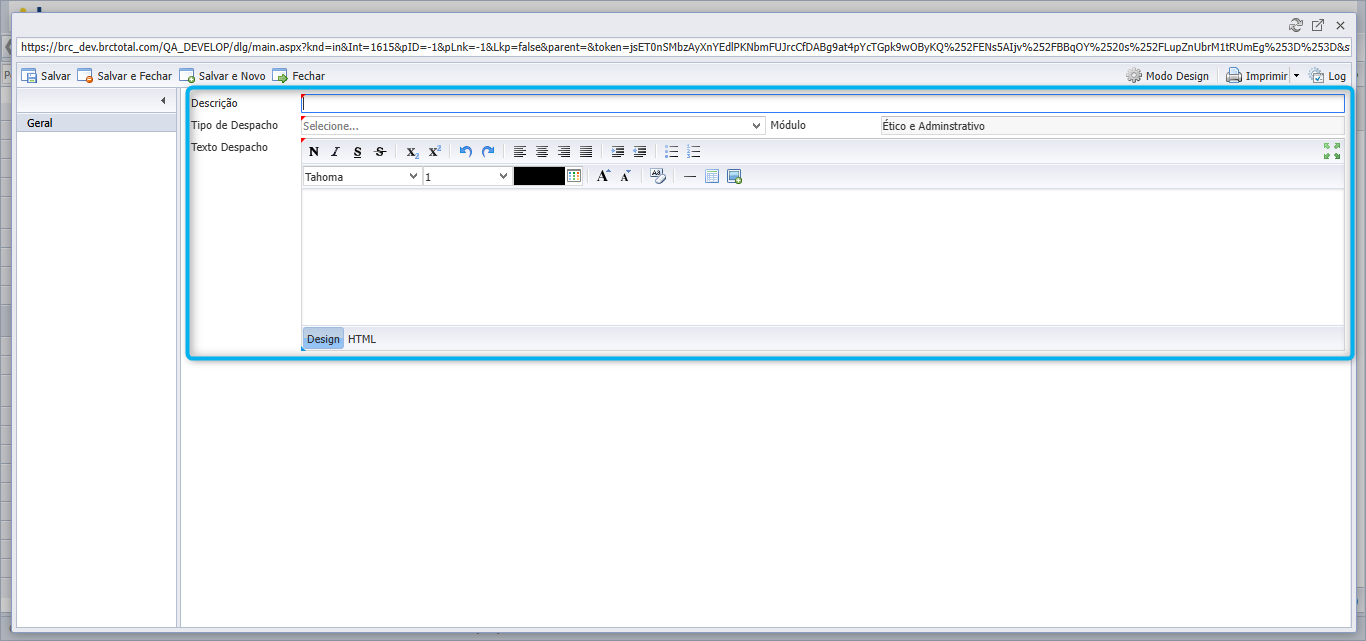1366x641 pixels.
Task: Align text to the right
Action: tap(564, 152)
